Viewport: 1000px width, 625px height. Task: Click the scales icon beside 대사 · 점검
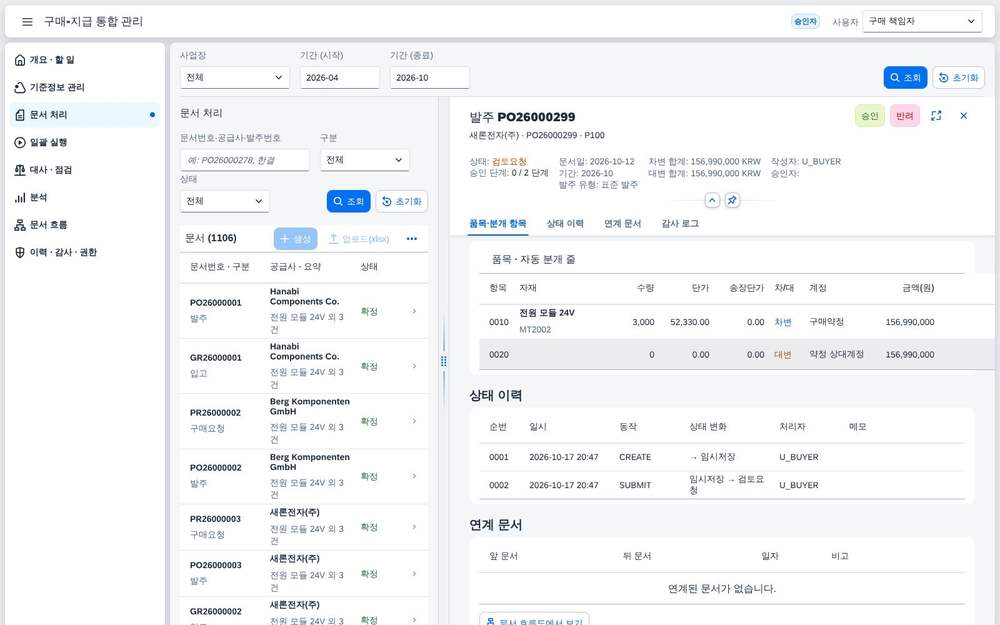coord(20,170)
